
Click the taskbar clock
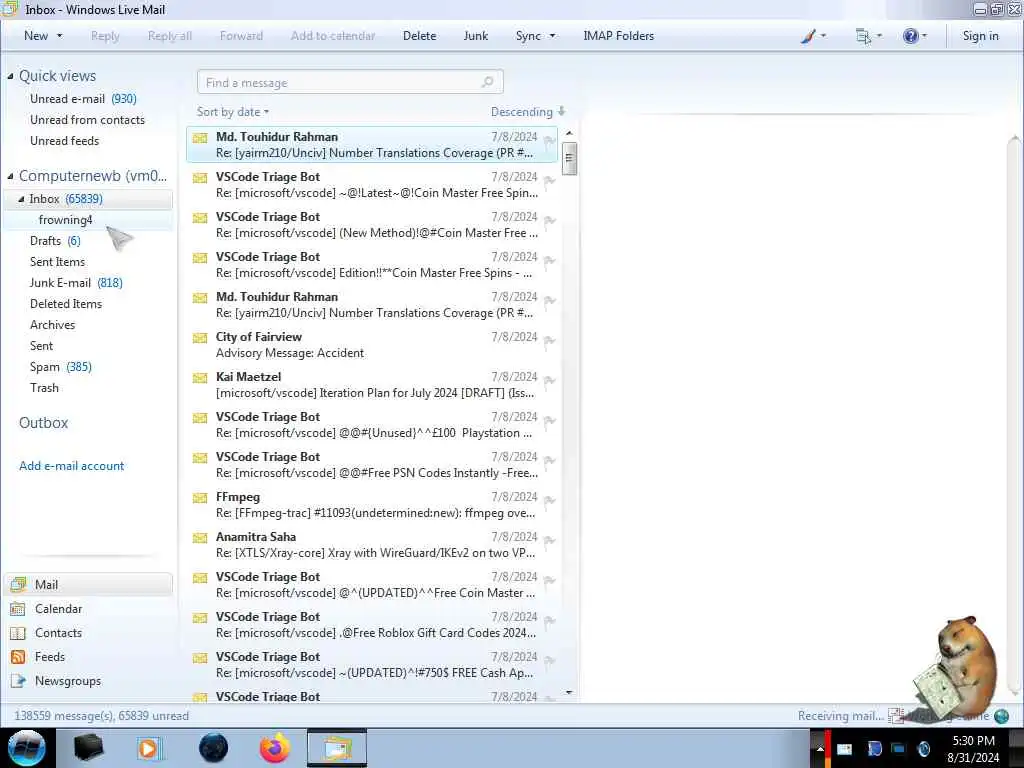(973, 749)
